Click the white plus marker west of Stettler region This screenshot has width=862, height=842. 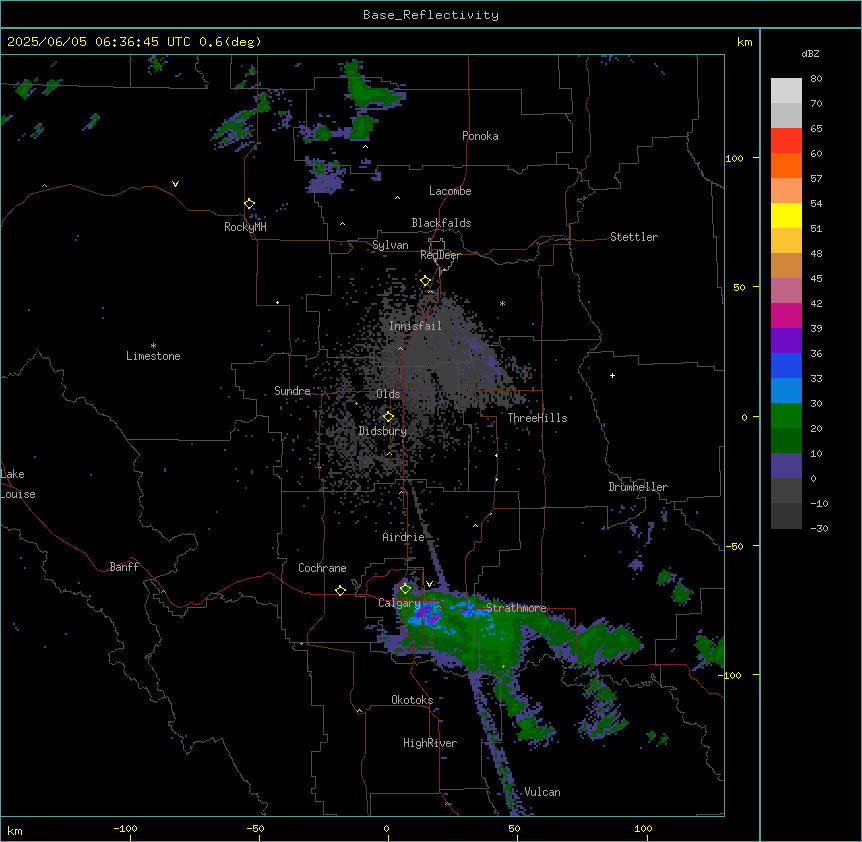[612, 375]
